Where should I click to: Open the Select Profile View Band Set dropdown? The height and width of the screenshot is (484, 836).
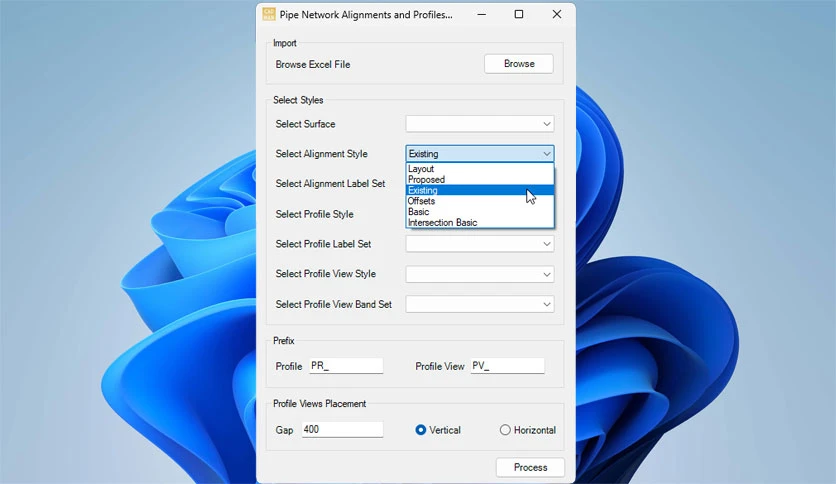tap(479, 304)
